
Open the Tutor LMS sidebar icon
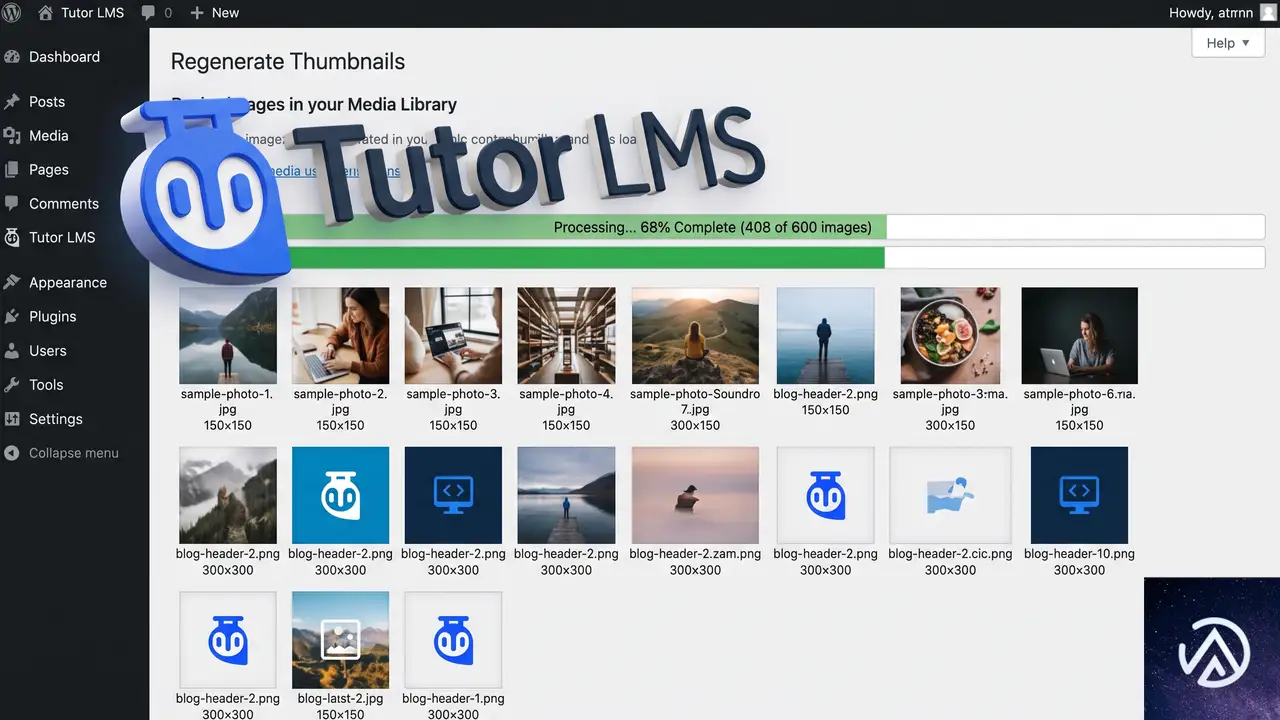(12, 238)
